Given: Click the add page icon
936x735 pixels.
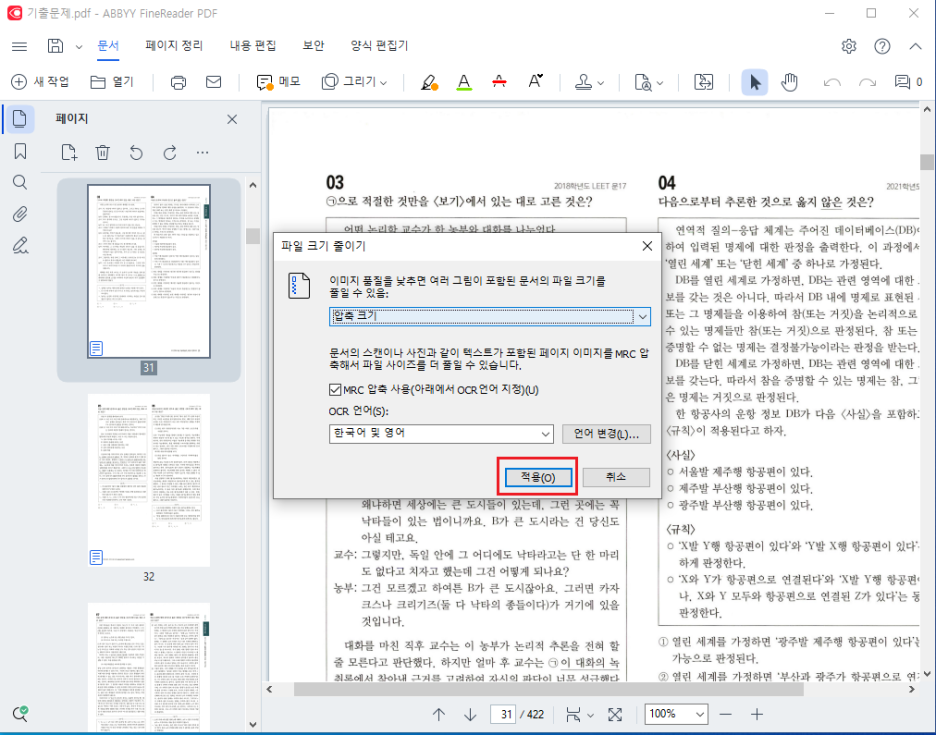Looking at the screenshot, I should [69, 153].
